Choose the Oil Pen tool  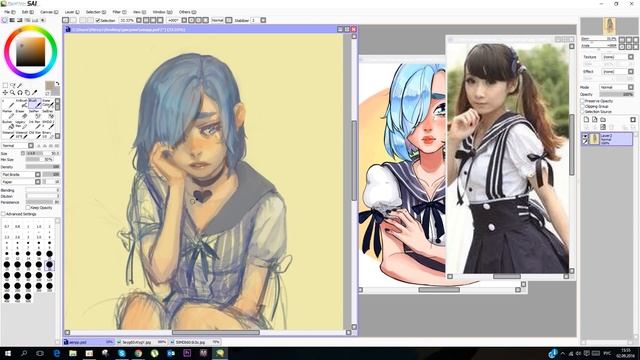click(x=35, y=135)
